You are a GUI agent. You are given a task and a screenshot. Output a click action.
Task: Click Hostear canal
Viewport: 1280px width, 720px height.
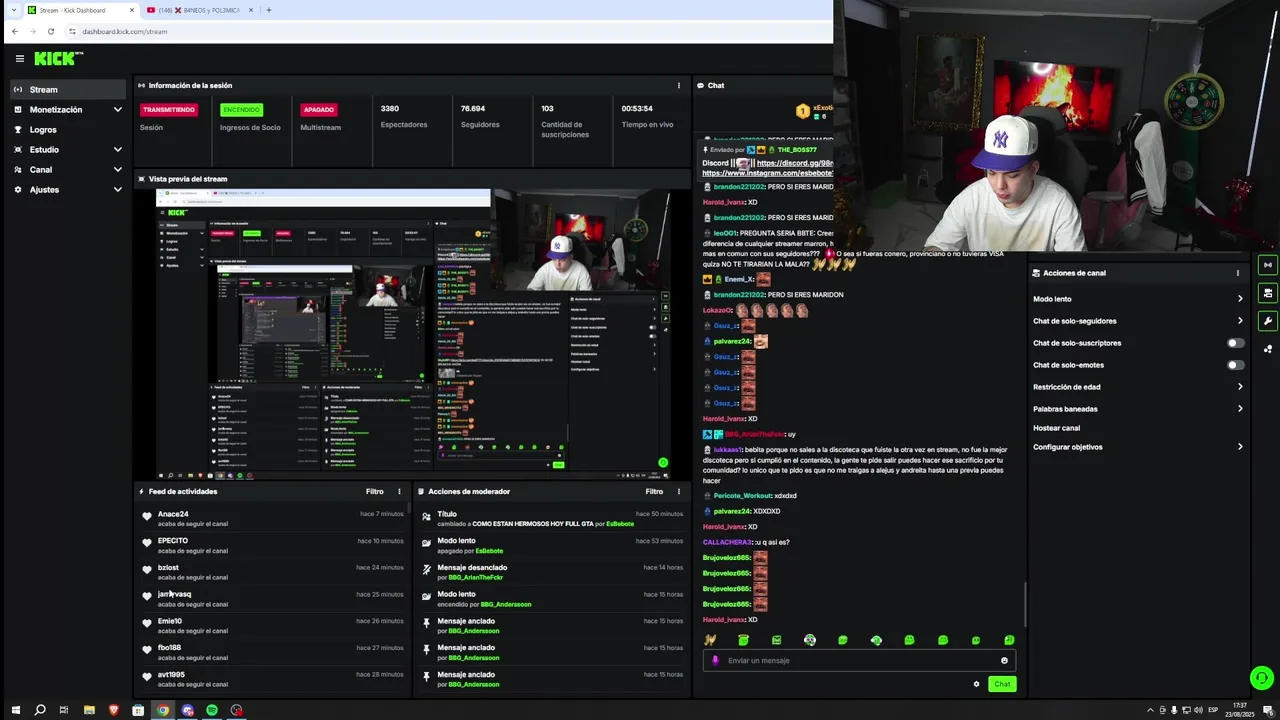click(x=1056, y=428)
